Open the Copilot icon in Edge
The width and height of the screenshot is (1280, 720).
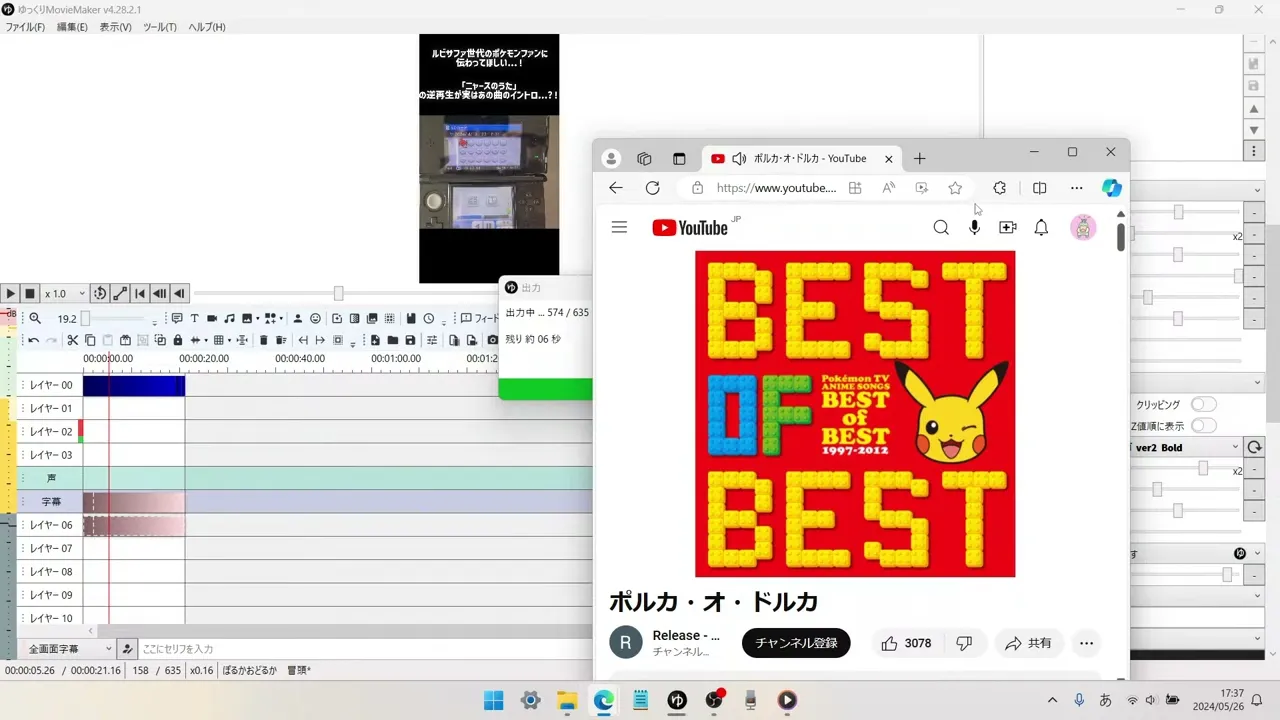point(1111,188)
